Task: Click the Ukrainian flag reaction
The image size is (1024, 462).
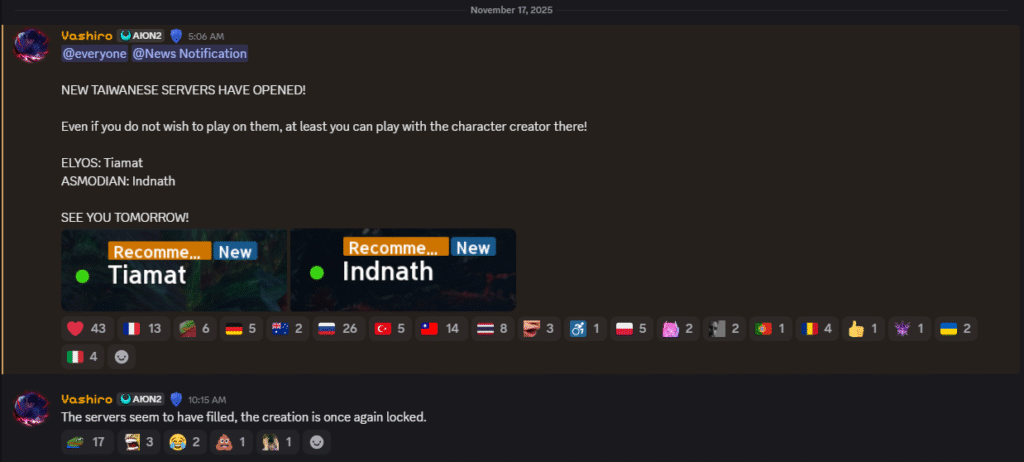Action: pos(955,329)
